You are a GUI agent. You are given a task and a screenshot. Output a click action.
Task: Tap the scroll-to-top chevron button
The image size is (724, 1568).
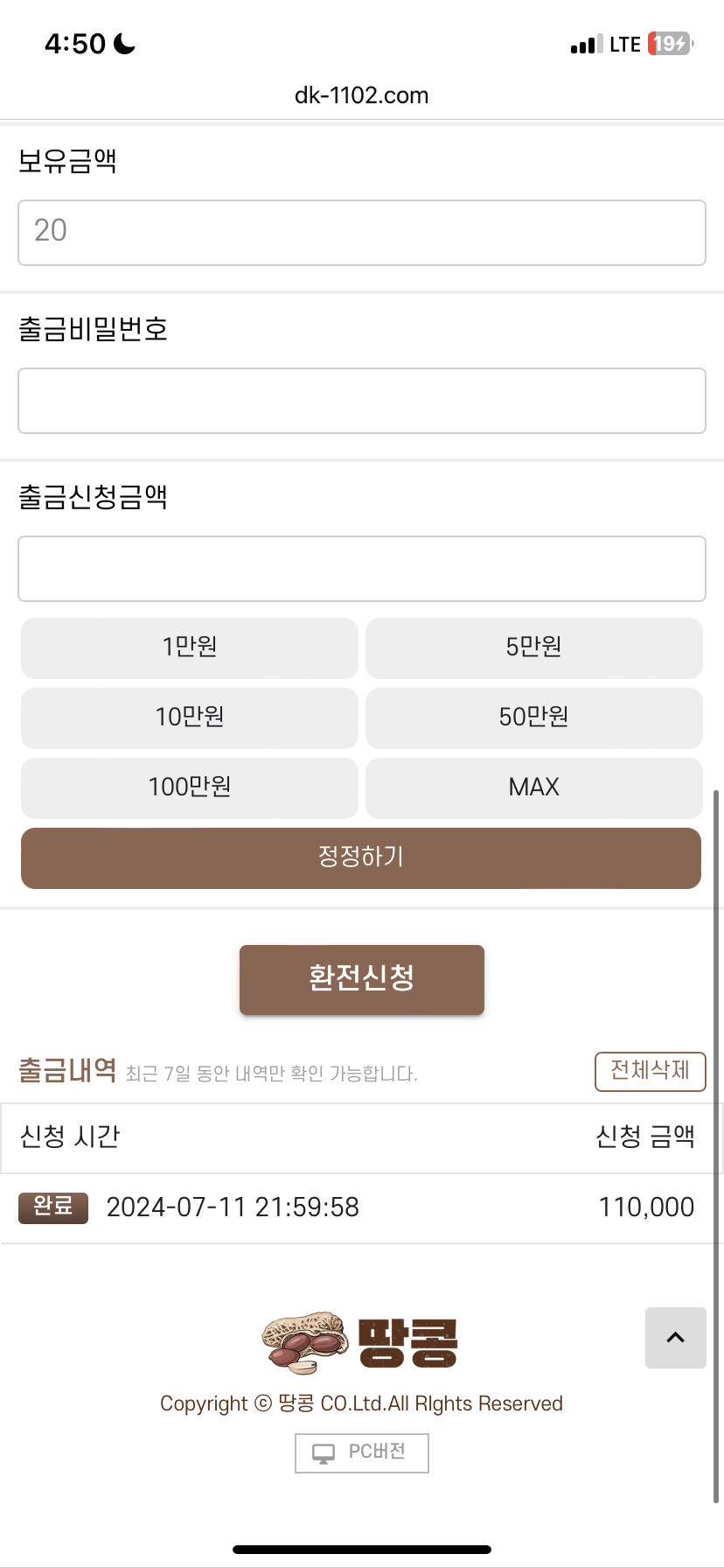click(x=675, y=1337)
